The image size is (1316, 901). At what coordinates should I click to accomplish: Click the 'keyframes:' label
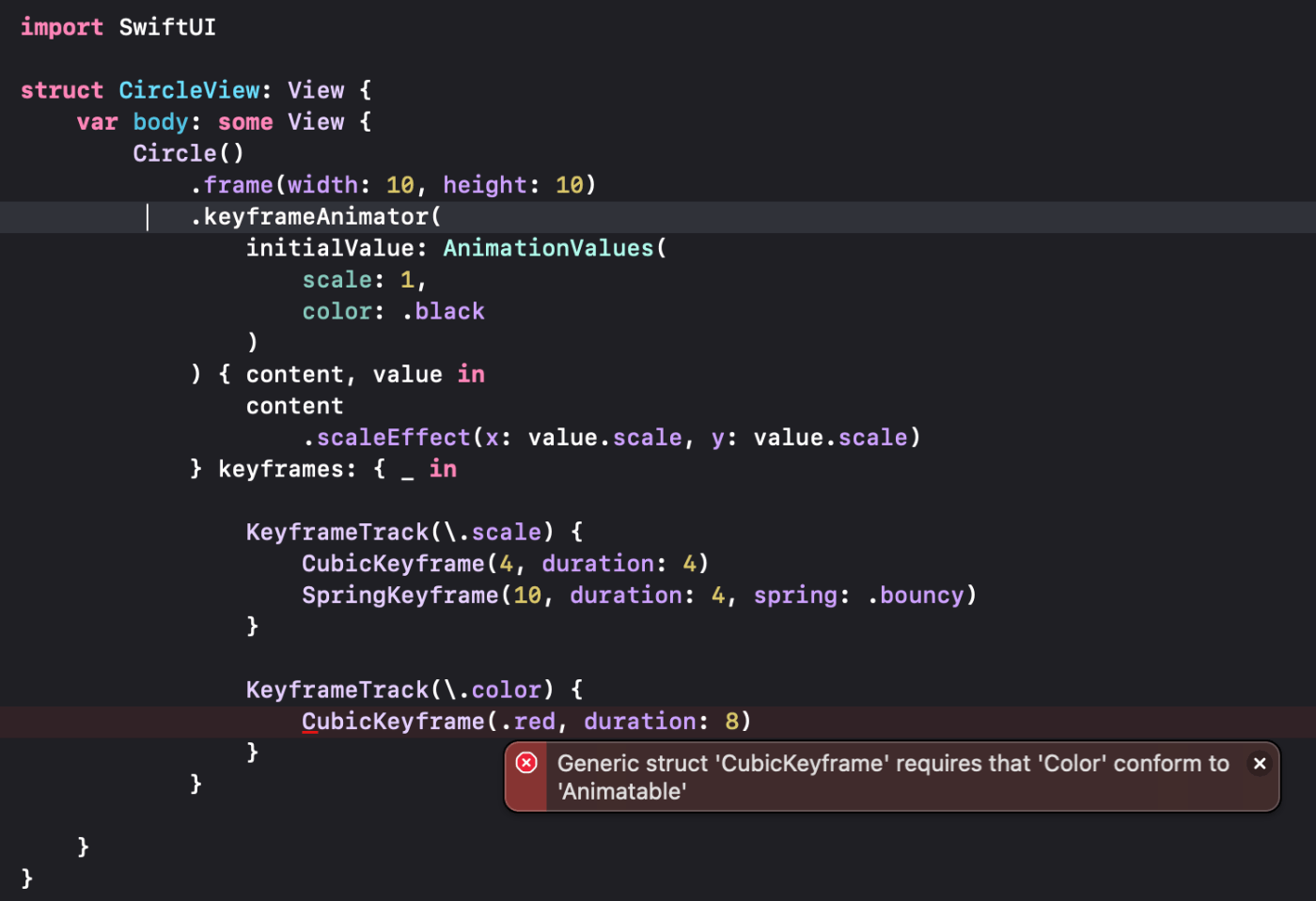coord(288,469)
